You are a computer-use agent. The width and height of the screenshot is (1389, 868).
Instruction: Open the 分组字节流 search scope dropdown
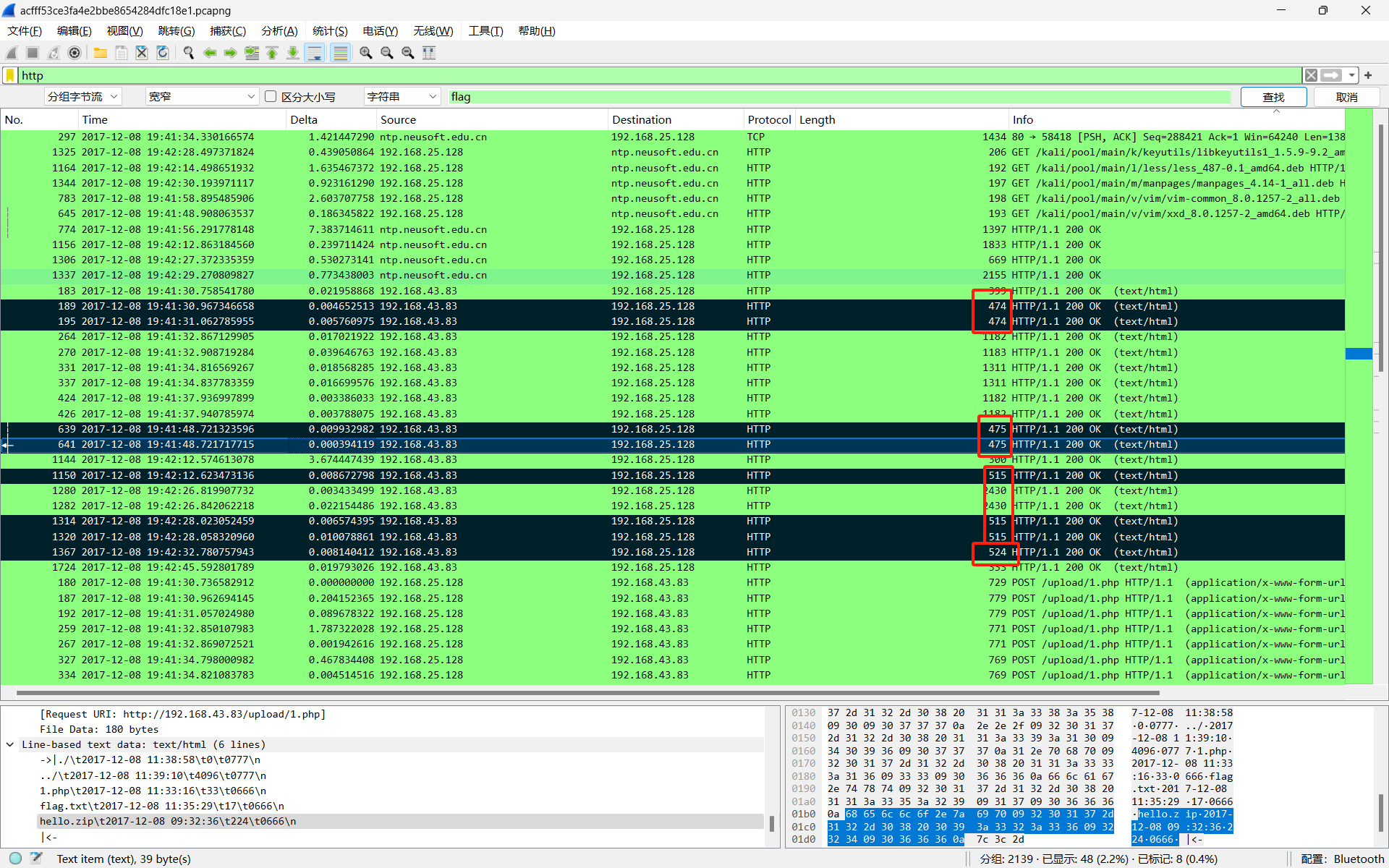(x=82, y=96)
